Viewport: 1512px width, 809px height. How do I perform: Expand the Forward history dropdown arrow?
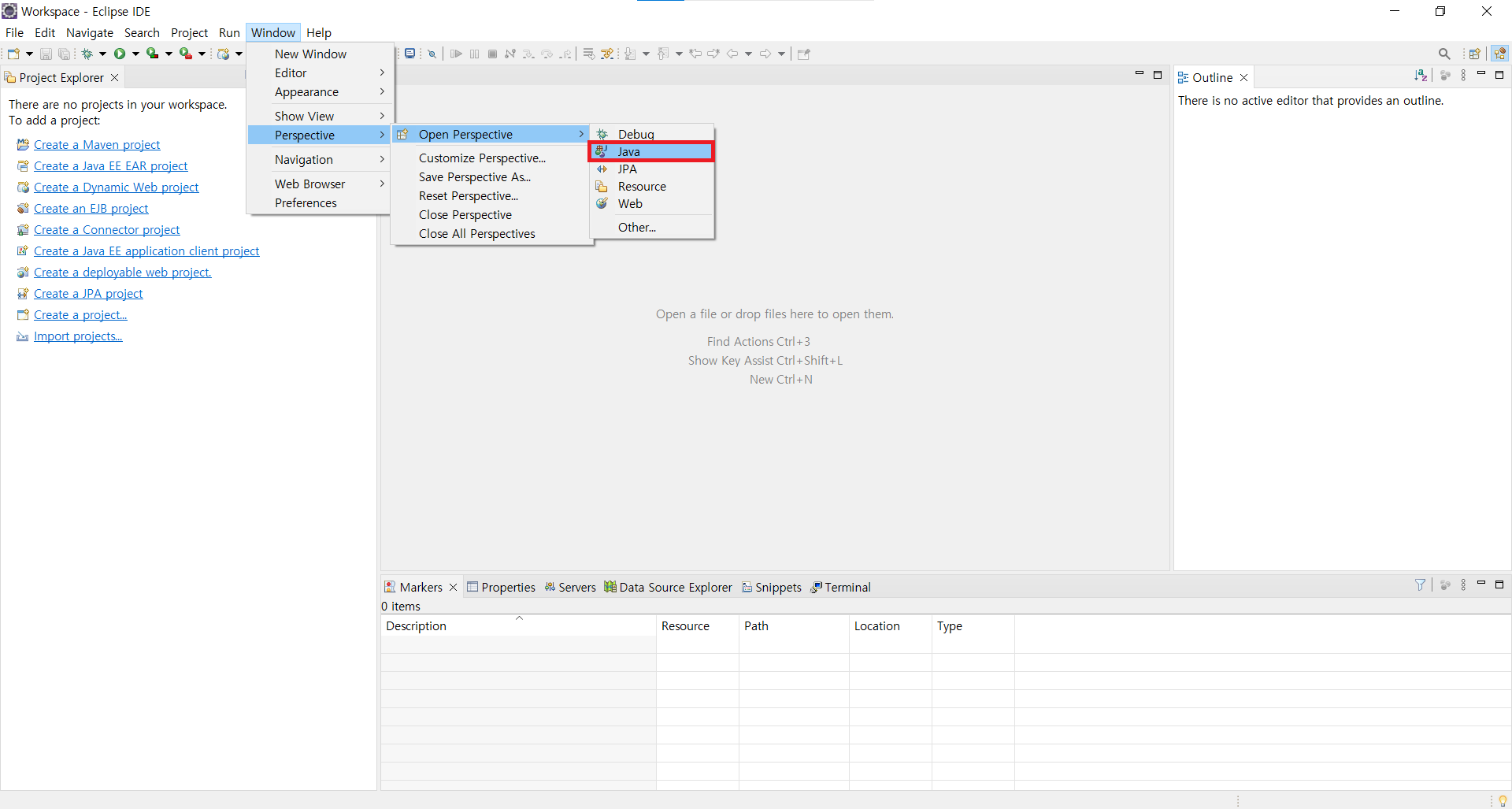point(781,54)
